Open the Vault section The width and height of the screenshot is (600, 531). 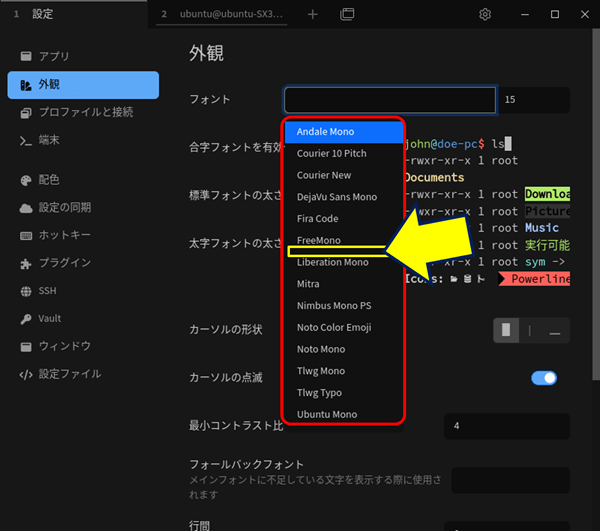pos(83,319)
